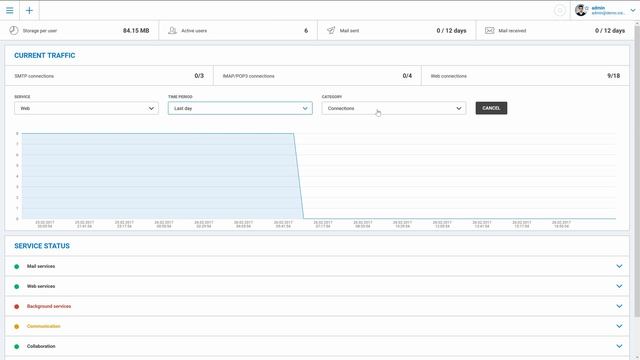Click the plus add icon
The height and width of the screenshot is (360, 640).
tap(29, 10)
